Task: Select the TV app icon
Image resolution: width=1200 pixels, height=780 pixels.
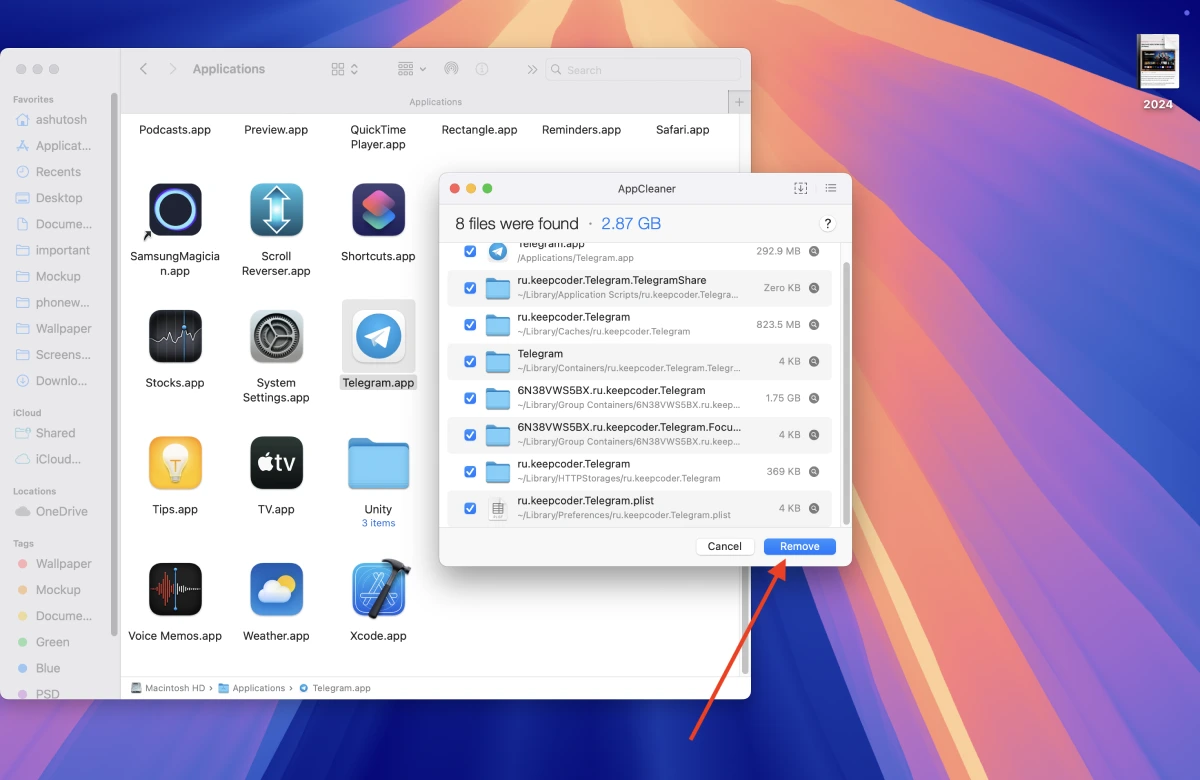Action: coord(276,463)
